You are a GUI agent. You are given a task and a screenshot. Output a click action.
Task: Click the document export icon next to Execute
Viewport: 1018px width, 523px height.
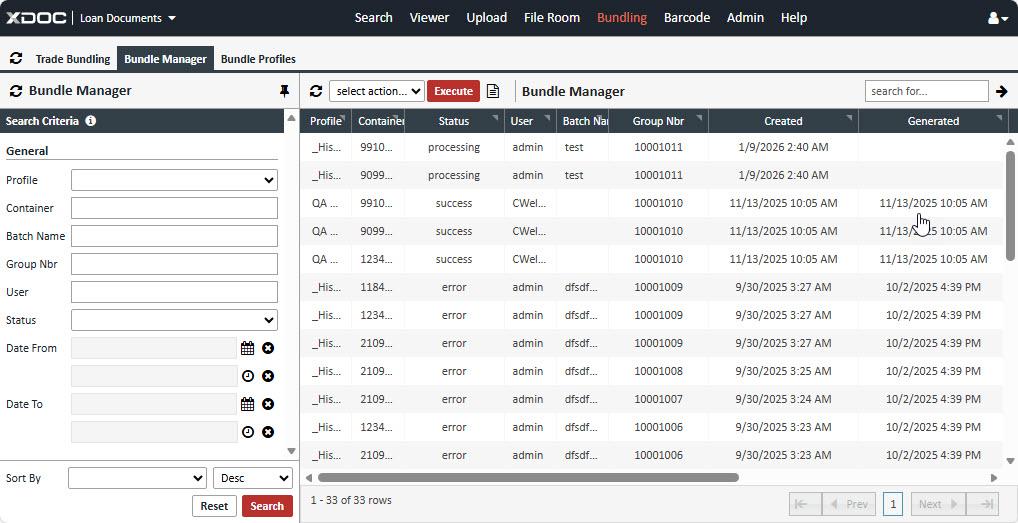[x=493, y=91]
